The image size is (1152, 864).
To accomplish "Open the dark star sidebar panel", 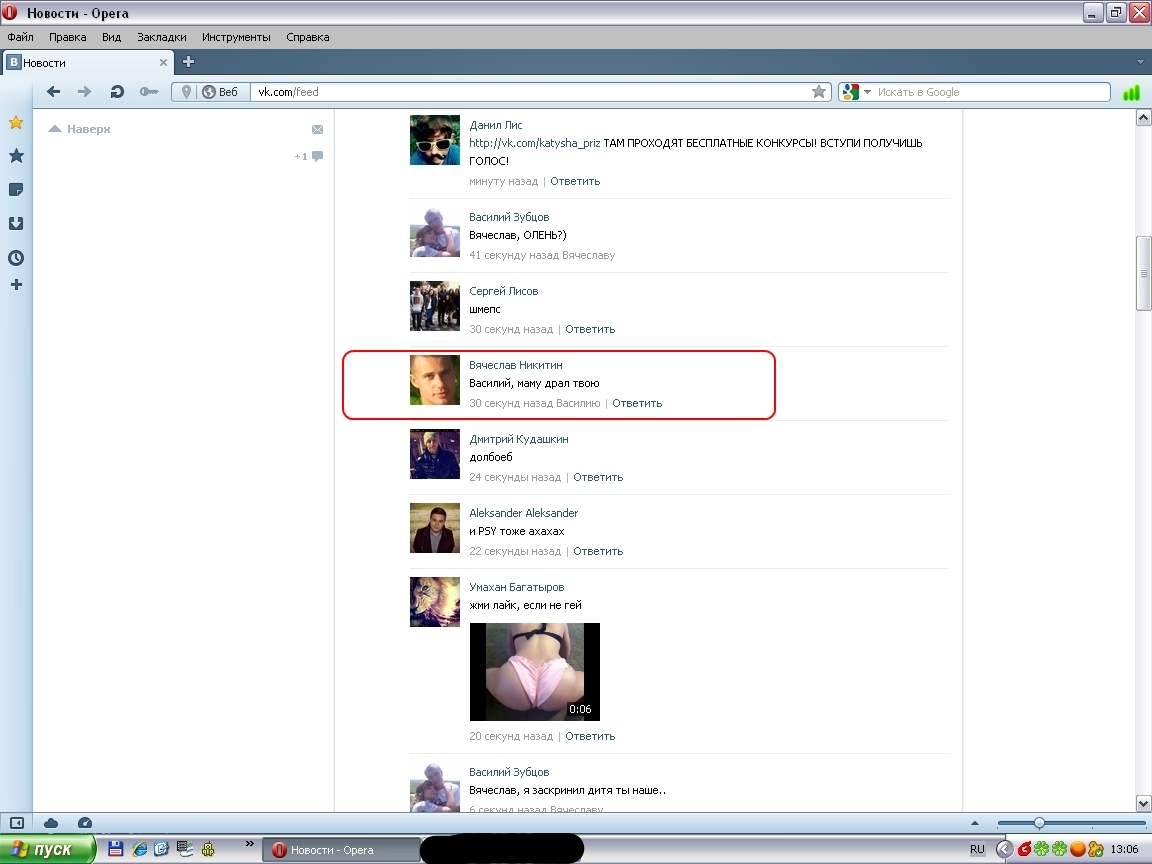I will point(16,156).
